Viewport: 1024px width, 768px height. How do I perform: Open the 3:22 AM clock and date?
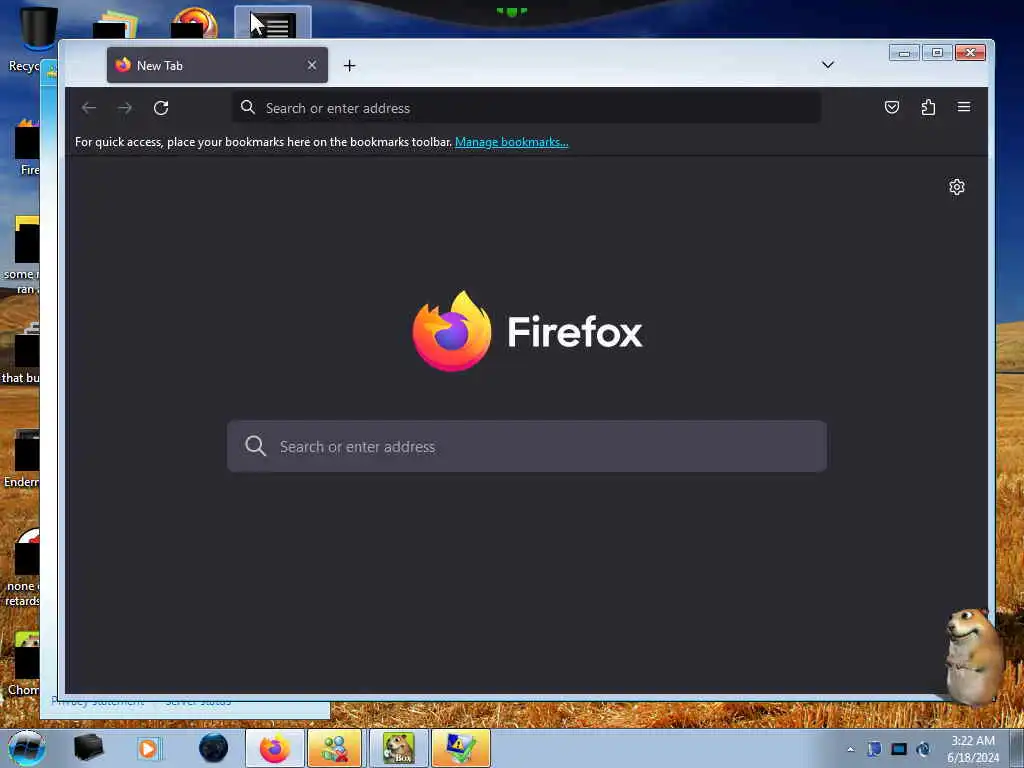973,748
